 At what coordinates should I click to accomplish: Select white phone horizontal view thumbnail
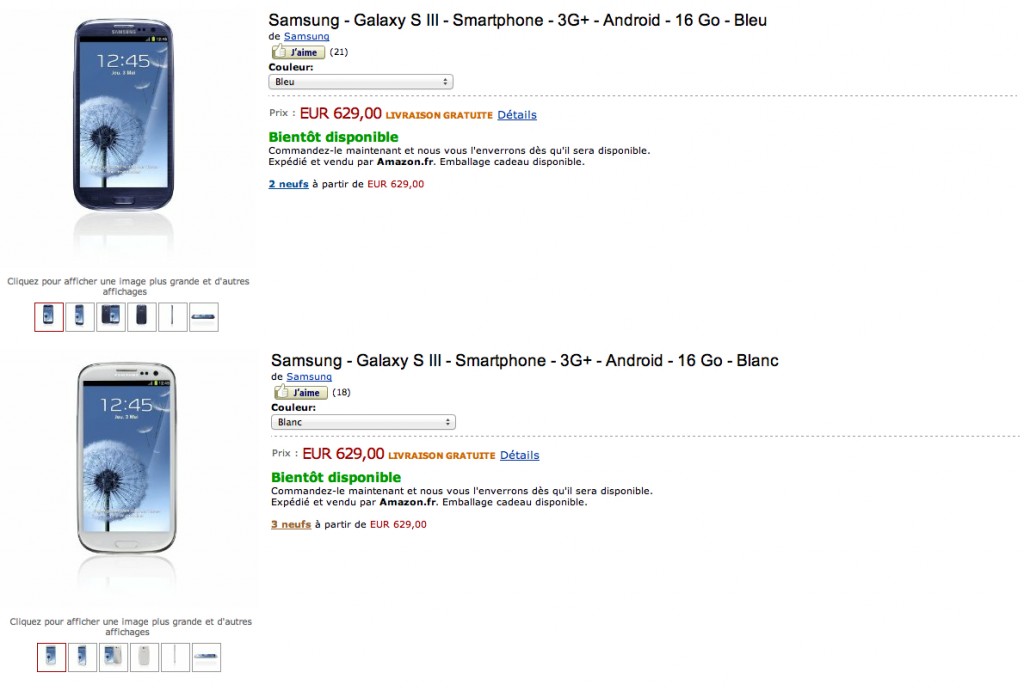pyautogui.click(x=206, y=657)
